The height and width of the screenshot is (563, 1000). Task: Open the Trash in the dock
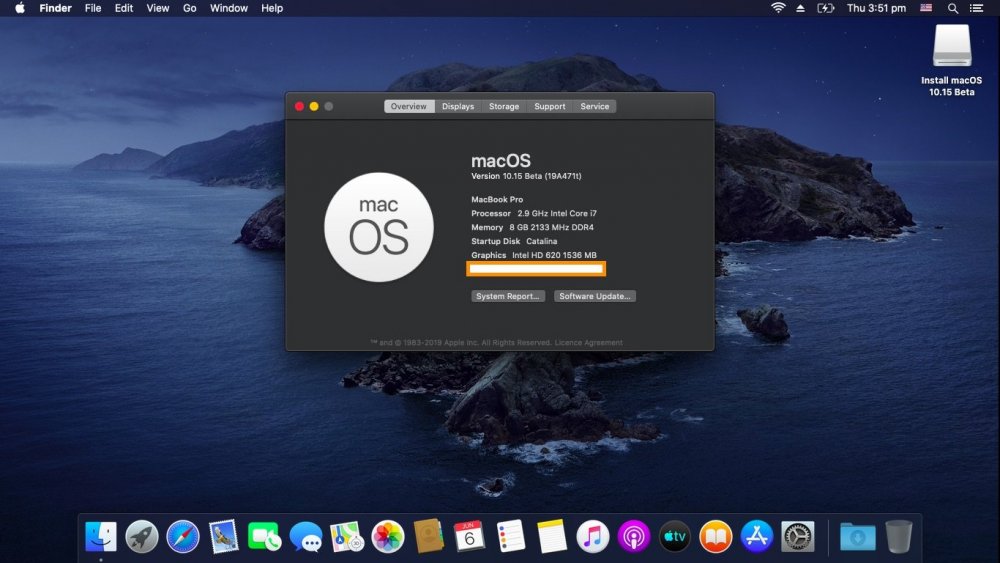click(898, 536)
